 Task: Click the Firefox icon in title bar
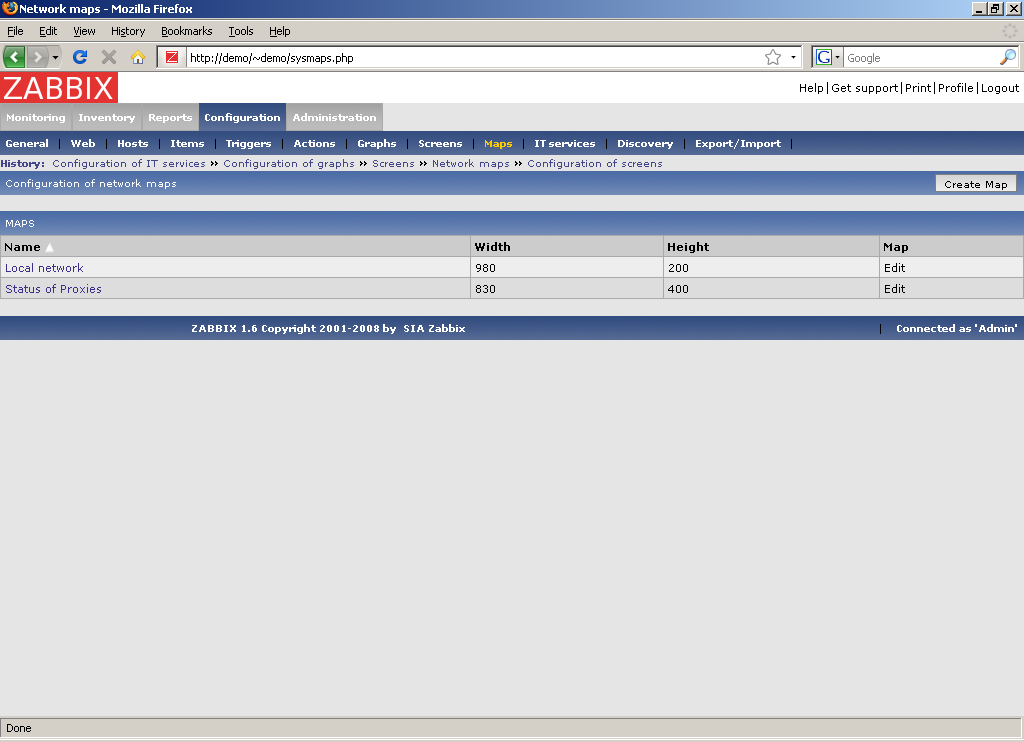click(9, 8)
